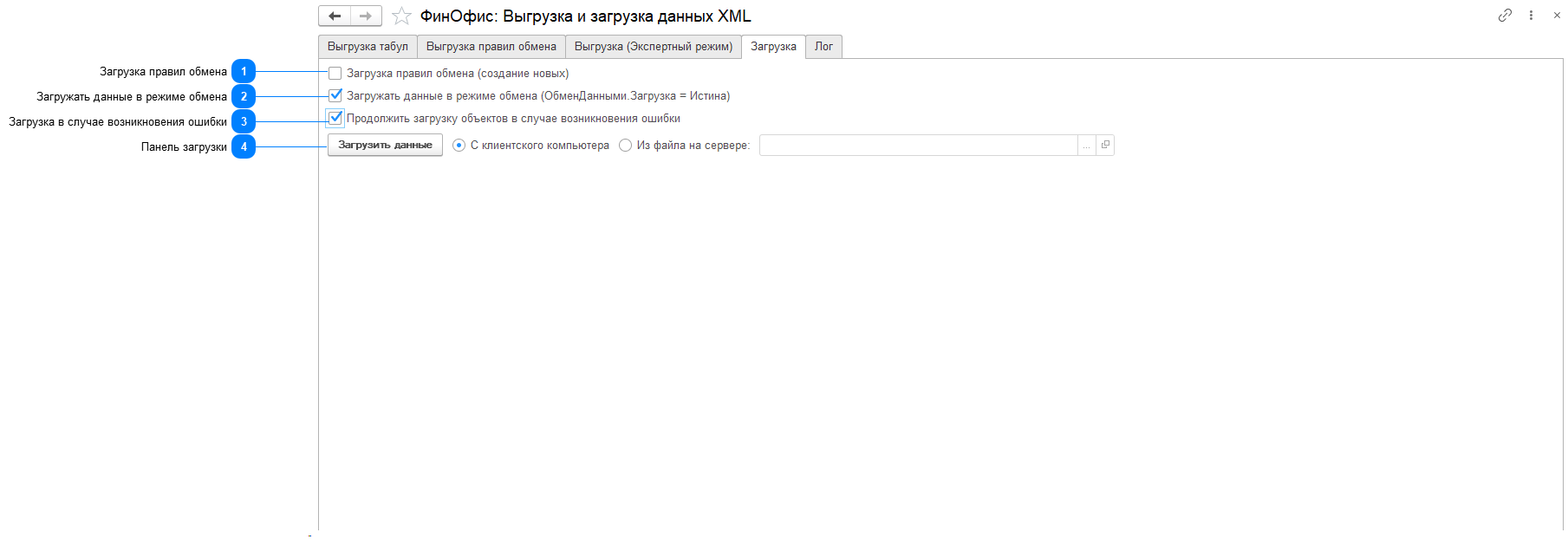The height and width of the screenshot is (539, 1568).
Task: Add page to favorites with star icon
Action: click(401, 16)
